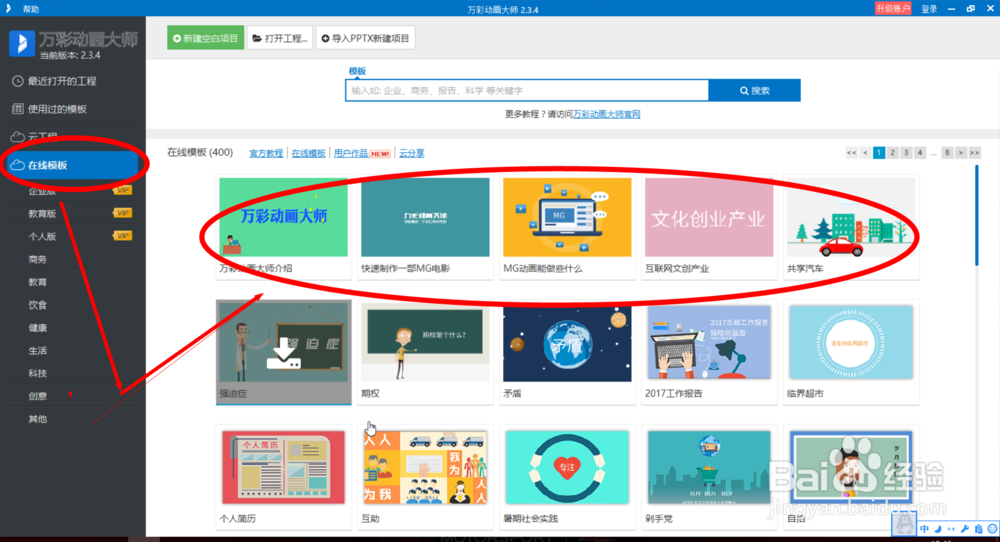The width and height of the screenshot is (1000, 542).
Task: Click 导入PPTX新建项目 button
Action: (x=365, y=38)
